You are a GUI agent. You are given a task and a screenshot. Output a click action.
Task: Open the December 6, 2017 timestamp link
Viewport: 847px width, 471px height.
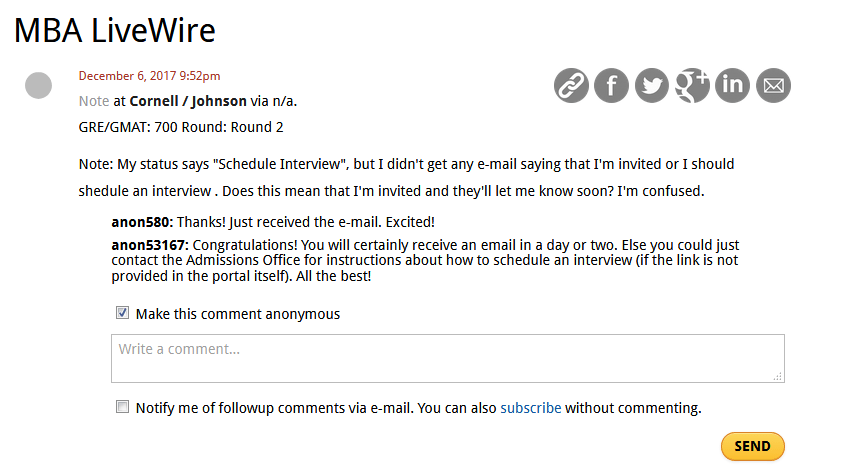pyautogui.click(x=150, y=75)
